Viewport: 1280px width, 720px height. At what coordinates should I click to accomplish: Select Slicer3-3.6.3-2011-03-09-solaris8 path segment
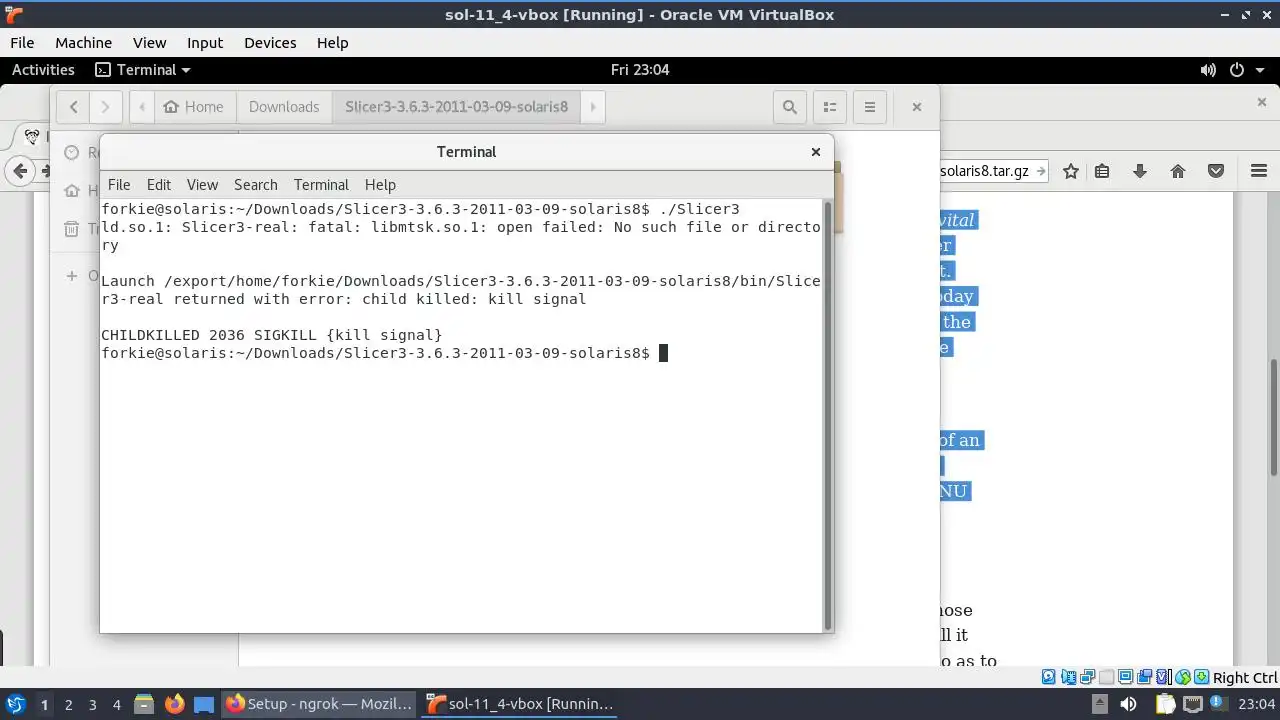456,107
